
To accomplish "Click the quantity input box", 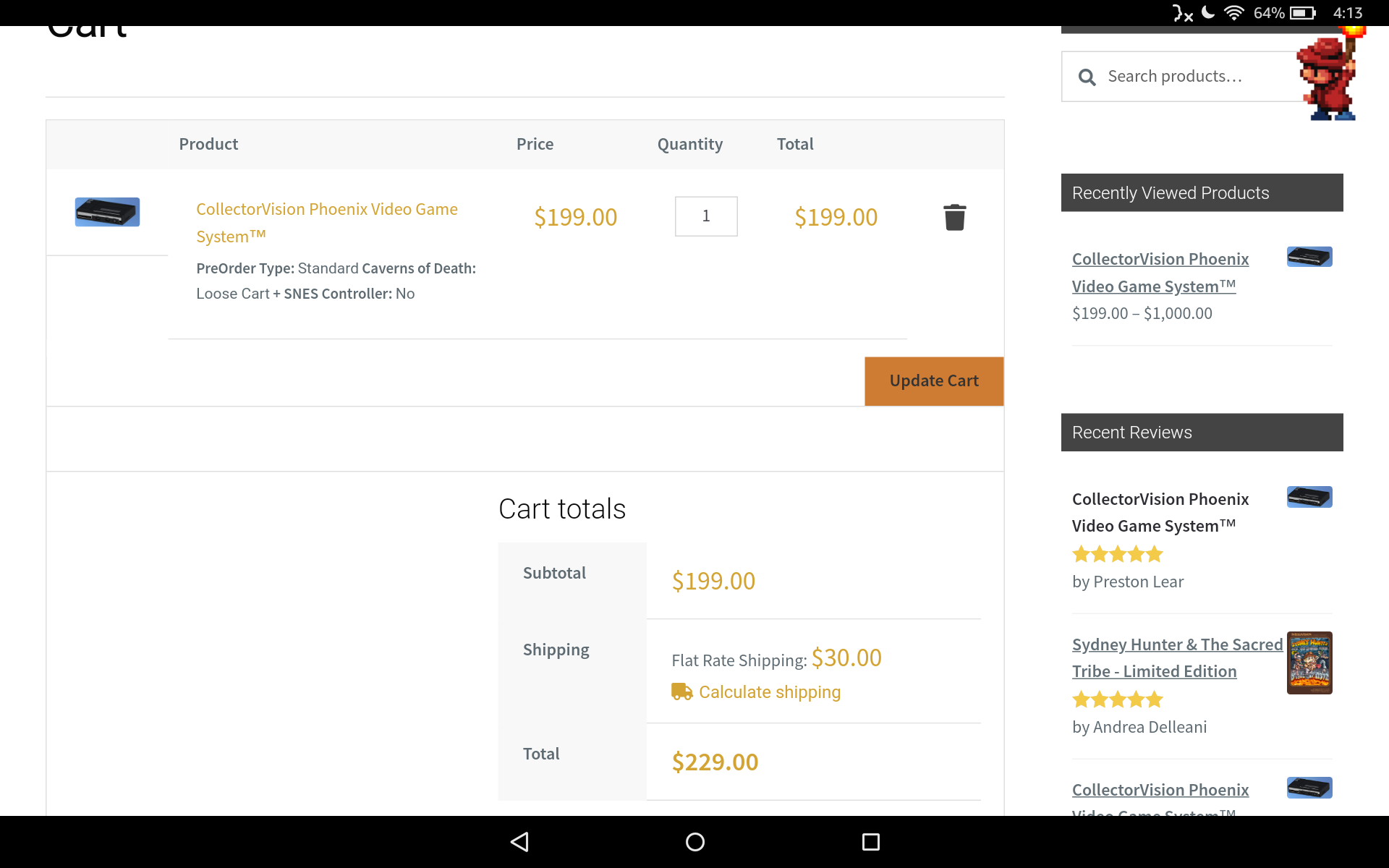I will click(x=706, y=216).
